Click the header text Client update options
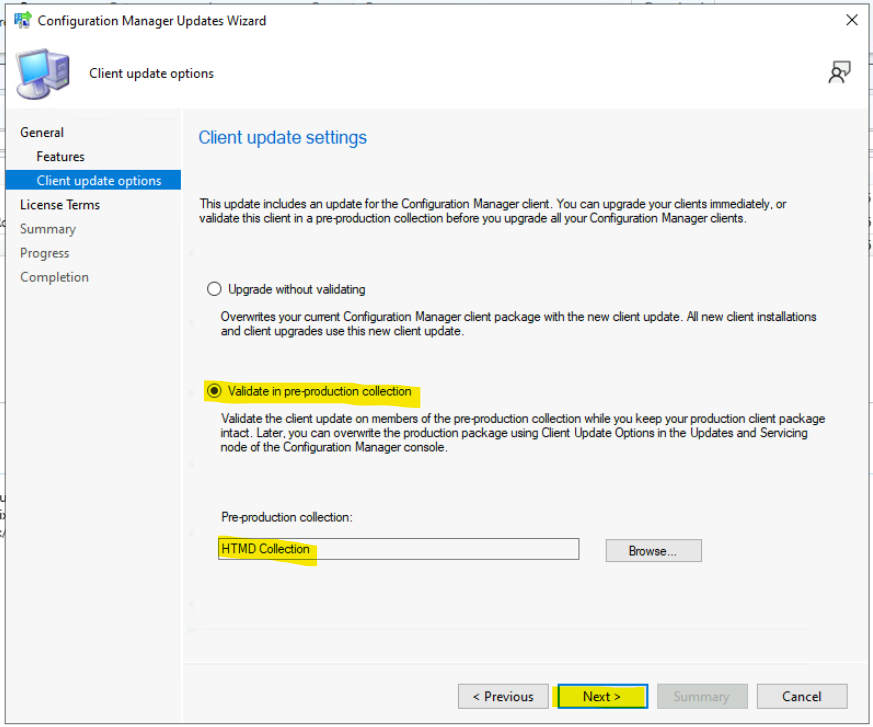 tap(151, 73)
